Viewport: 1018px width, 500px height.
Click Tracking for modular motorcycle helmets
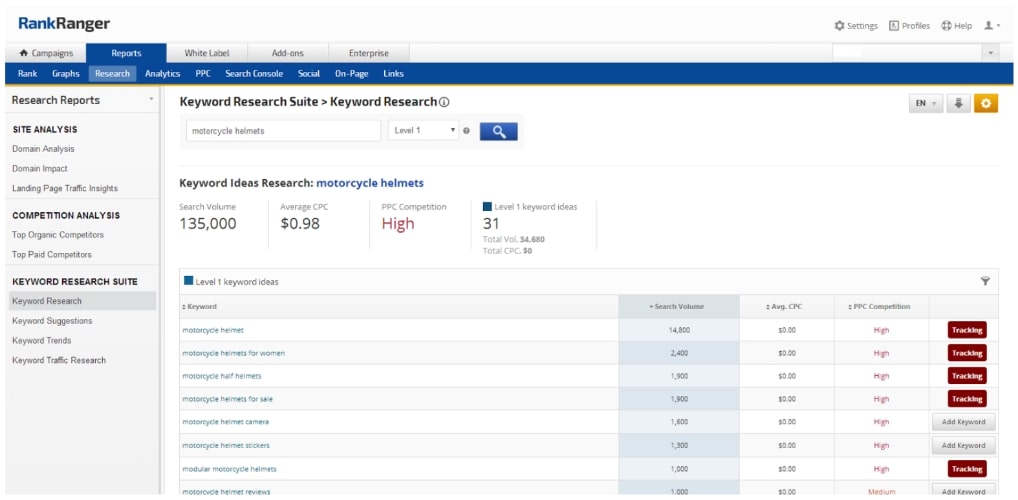(967, 469)
